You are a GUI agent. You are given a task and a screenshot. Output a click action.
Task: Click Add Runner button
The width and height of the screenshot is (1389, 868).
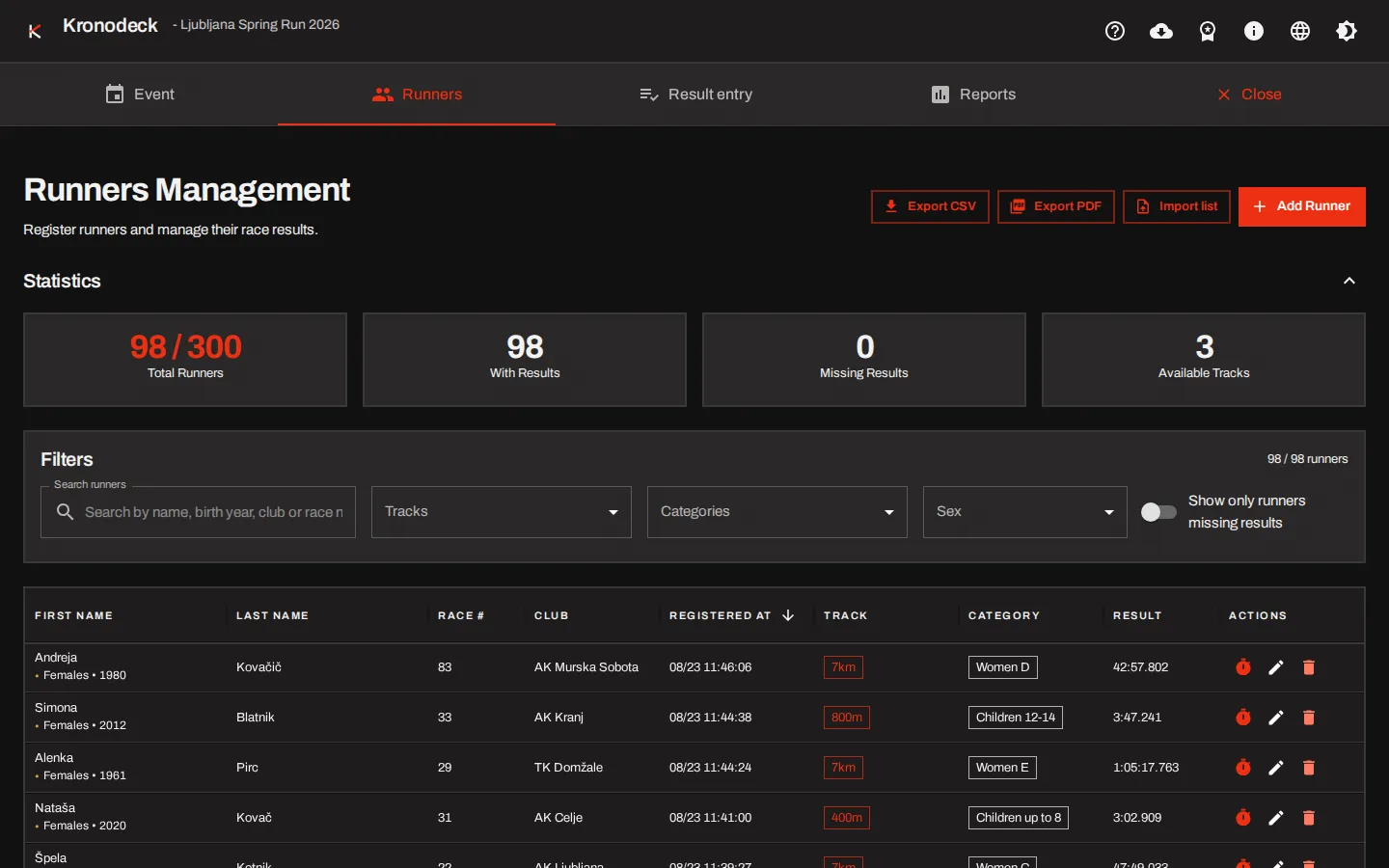coord(1302,206)
